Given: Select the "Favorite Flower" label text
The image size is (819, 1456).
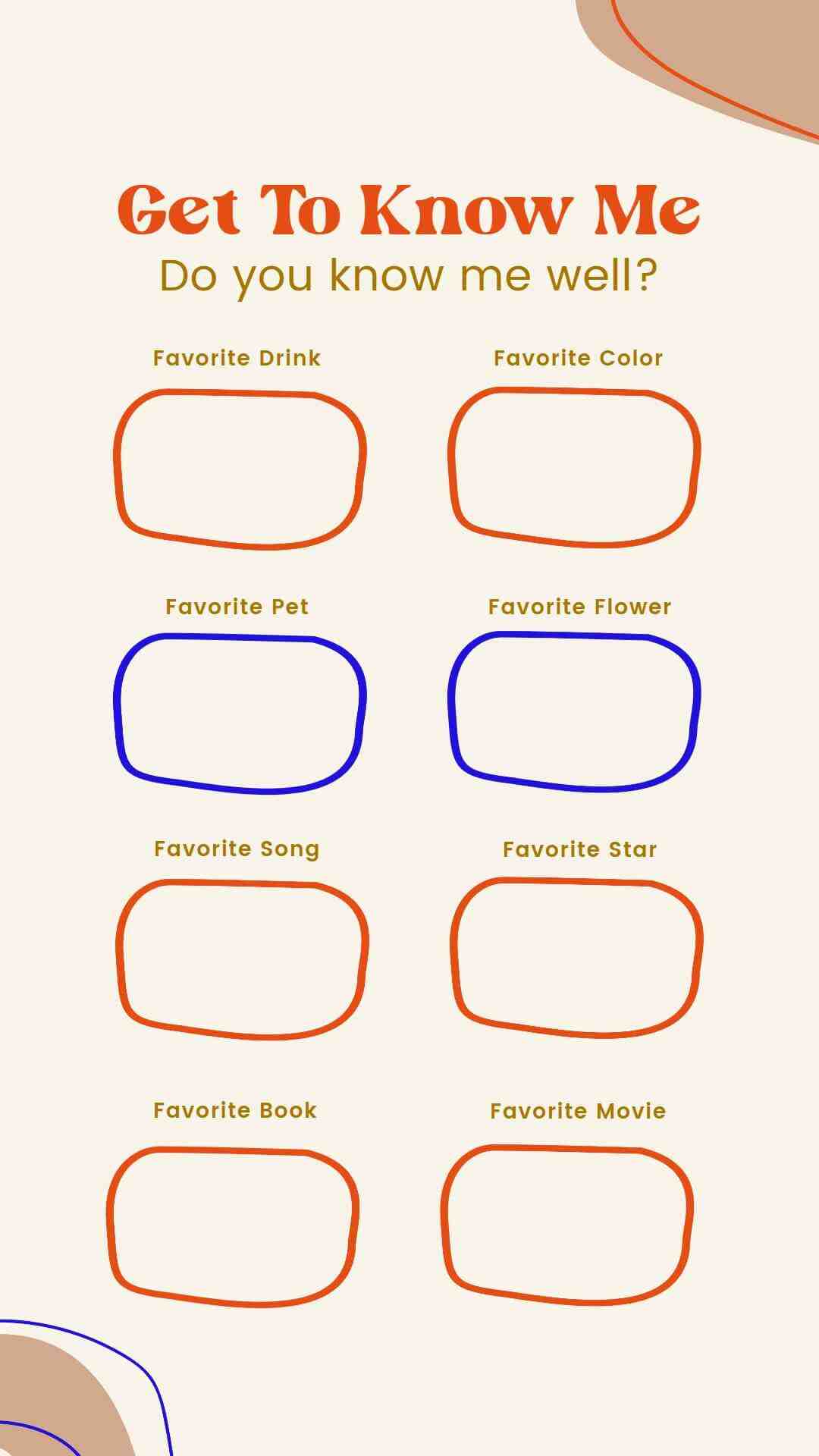Looking at the screenshot, I should coord(579,607).
